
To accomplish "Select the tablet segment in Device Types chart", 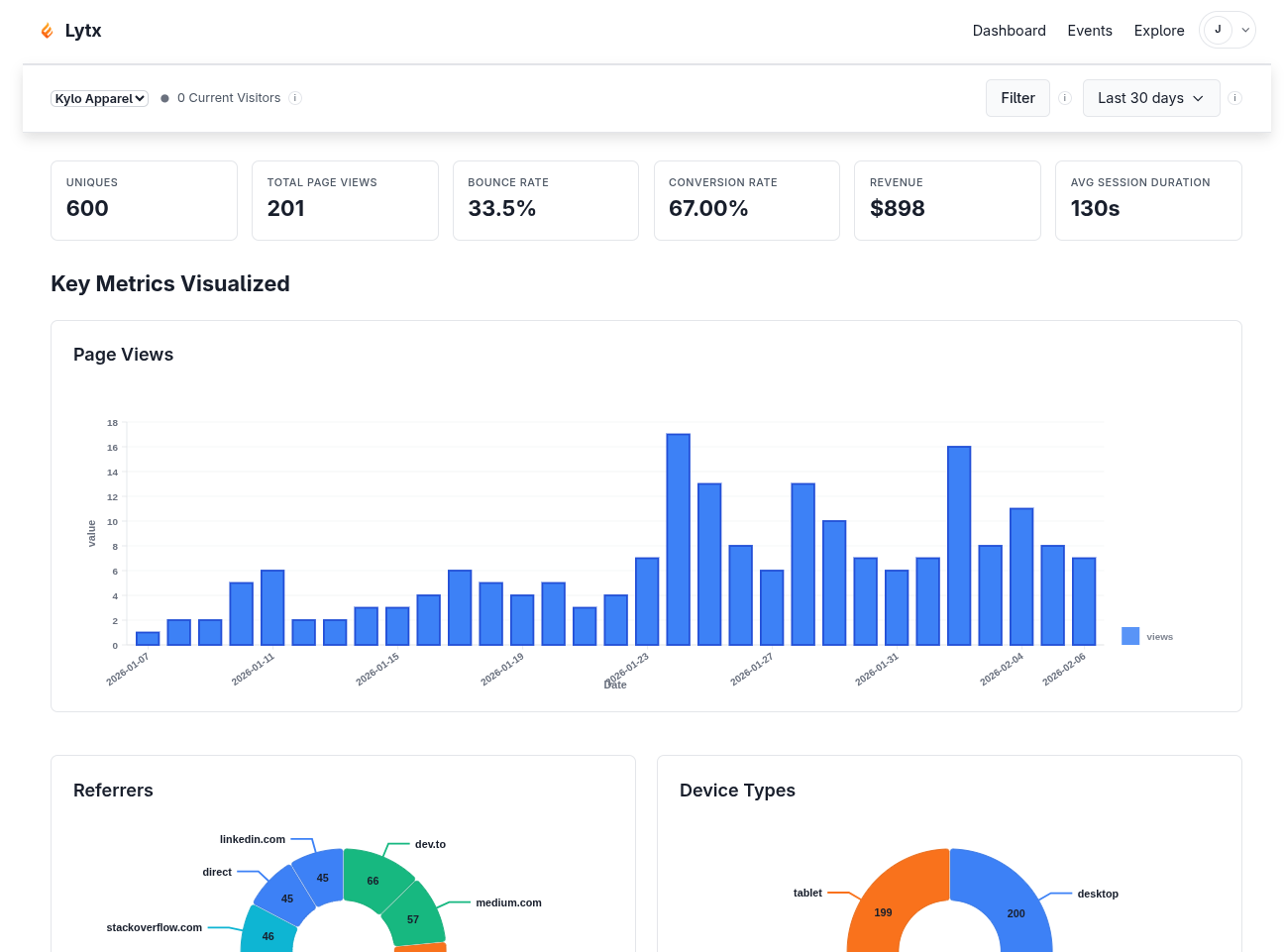I will (882, 913).
